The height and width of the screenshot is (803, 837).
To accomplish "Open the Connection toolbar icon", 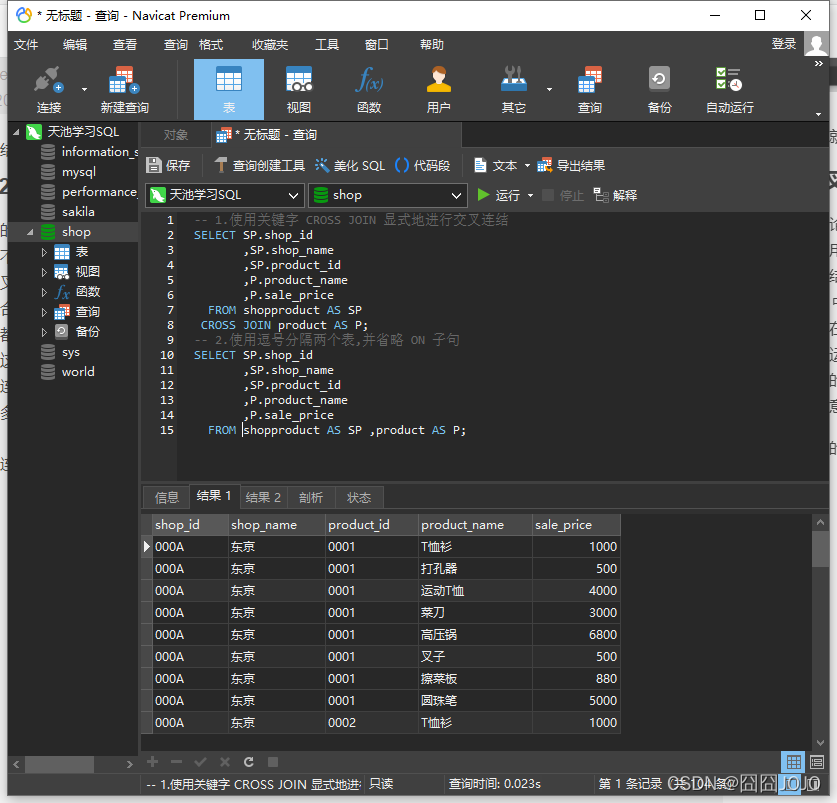I will (49, 90).
